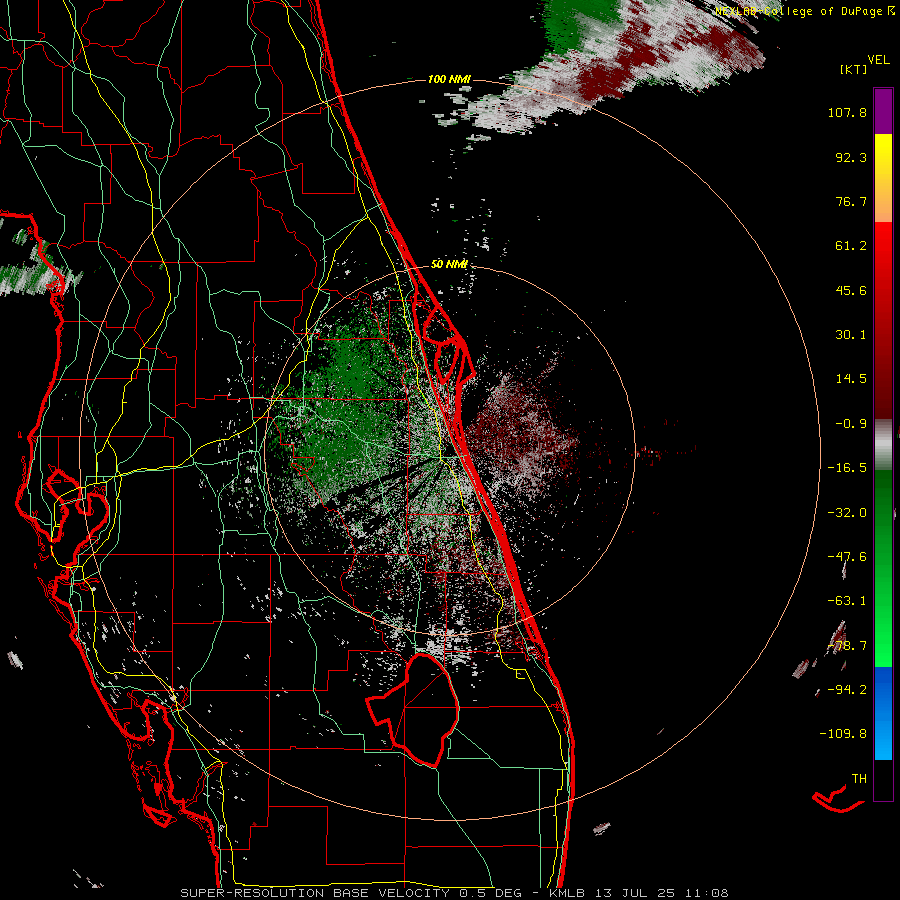900x900 pixels.
Task: Click the -109.8 velocity legend value
Action: [843, 734]
